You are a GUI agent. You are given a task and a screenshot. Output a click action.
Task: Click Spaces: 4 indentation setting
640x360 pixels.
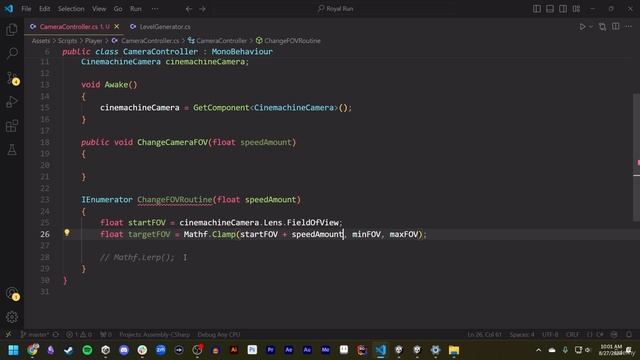point(522,335)
